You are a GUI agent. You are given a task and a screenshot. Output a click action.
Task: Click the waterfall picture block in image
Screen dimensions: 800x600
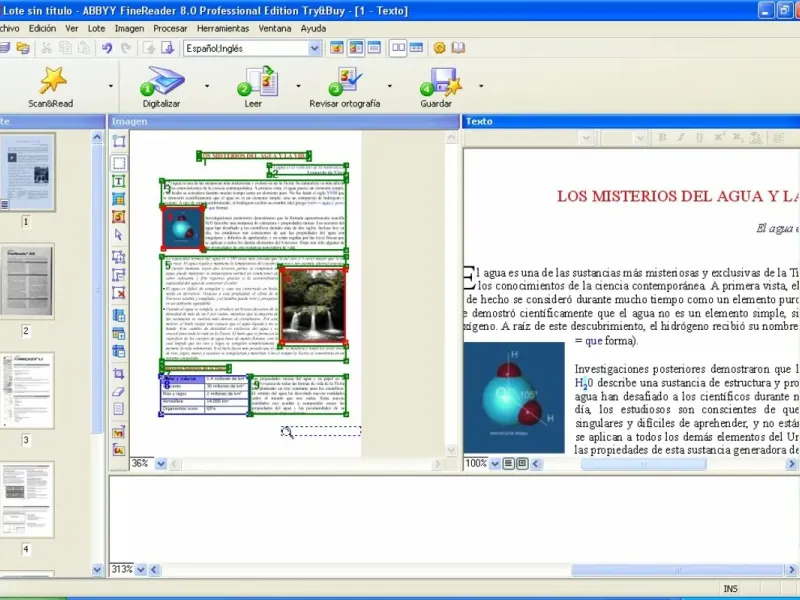[x=313, y=305]
